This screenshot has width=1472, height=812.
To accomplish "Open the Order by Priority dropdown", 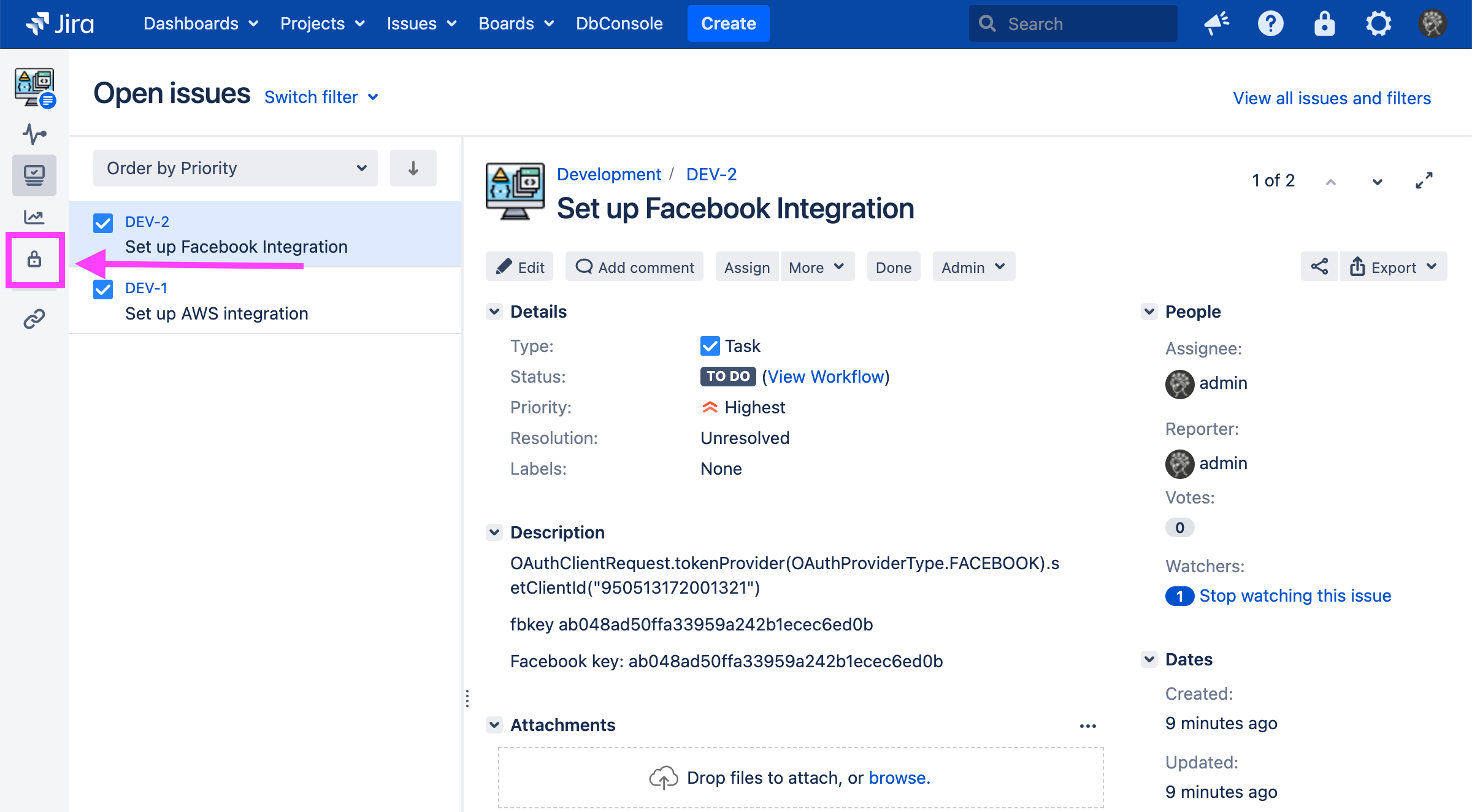I will point(235,168).
